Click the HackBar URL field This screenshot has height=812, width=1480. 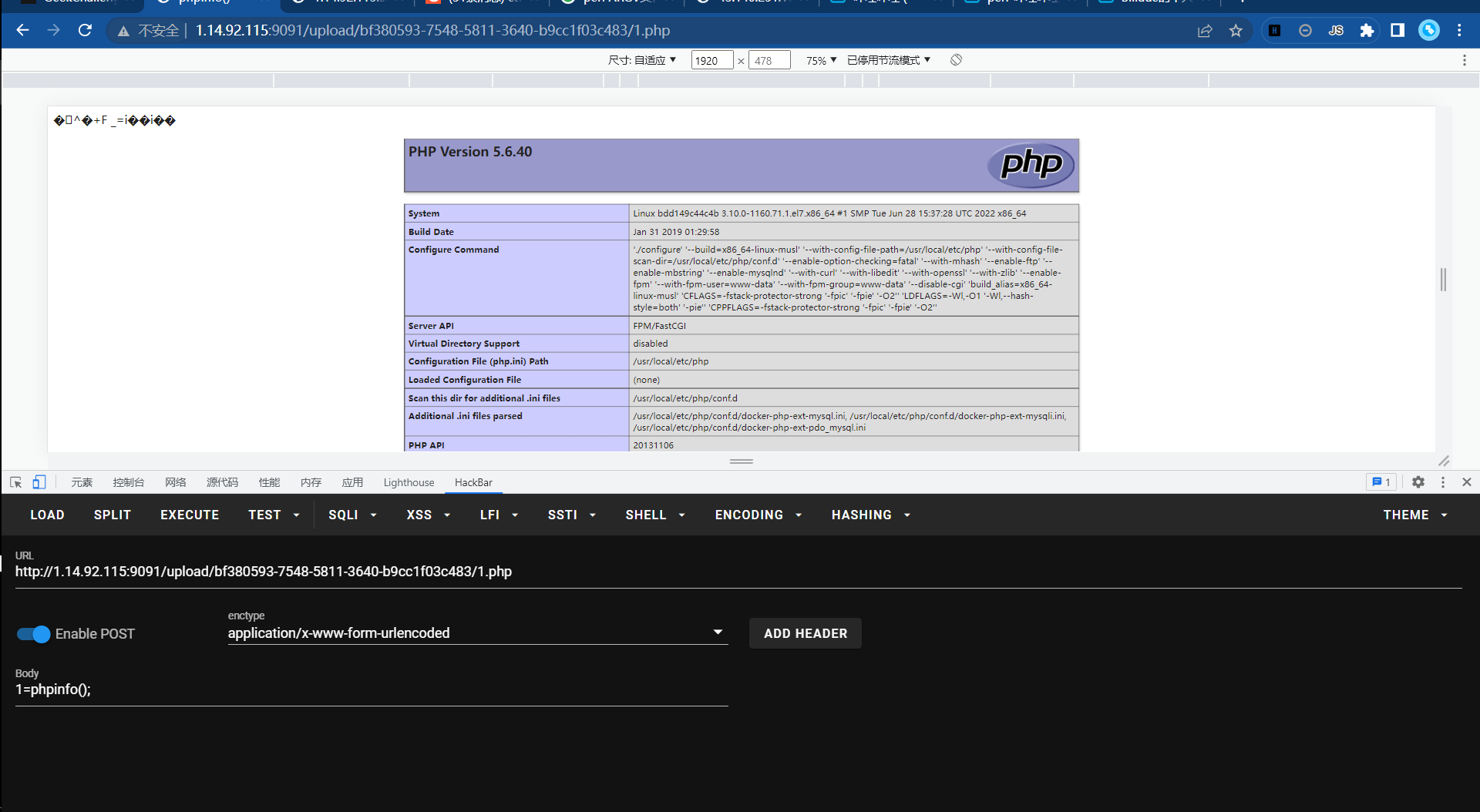pyautogui.click(x=738, y=572)
